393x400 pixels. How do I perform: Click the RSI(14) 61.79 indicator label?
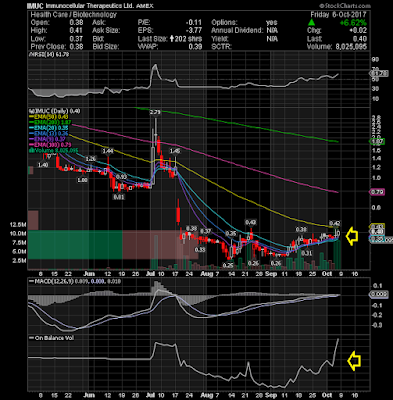click(49, 54)
